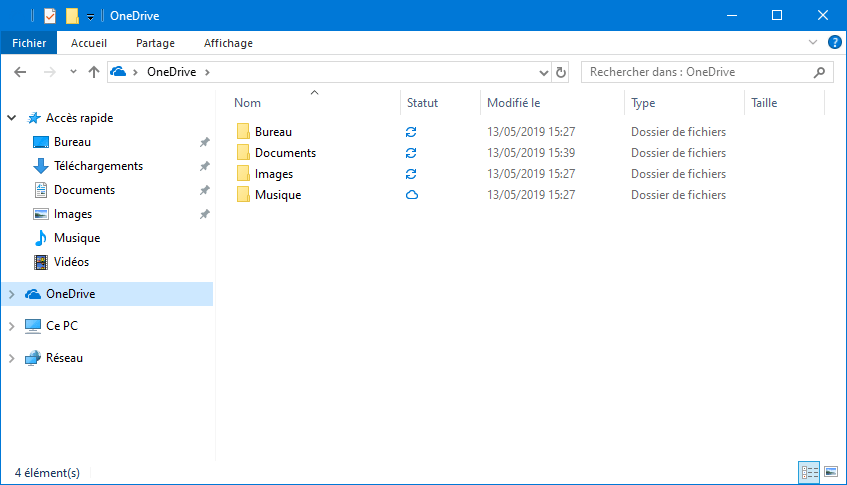Click the pin icon next to Images

pos(205,214)
